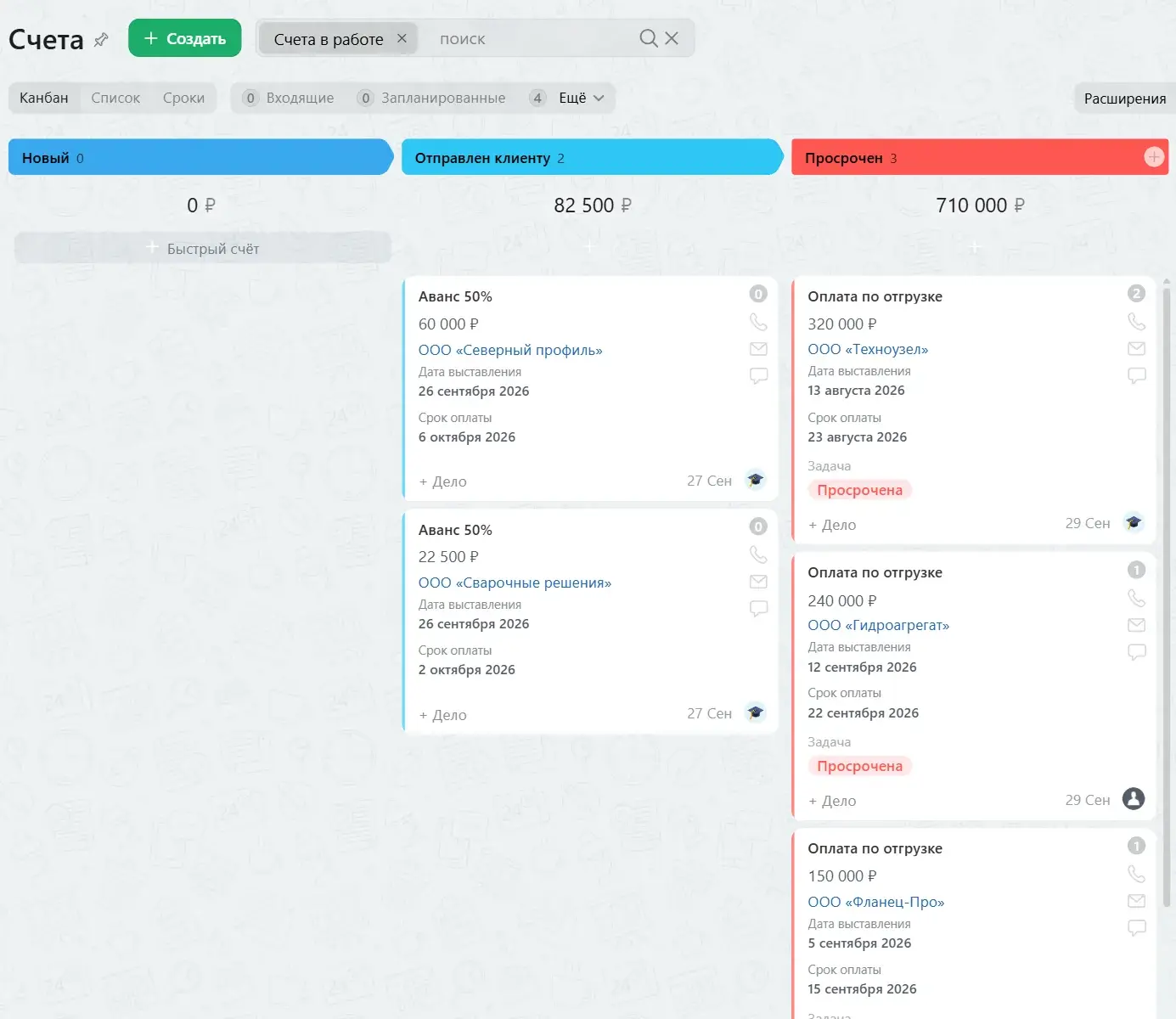Call ООО «Сварочные решения» via phone icon

point(758,555)
